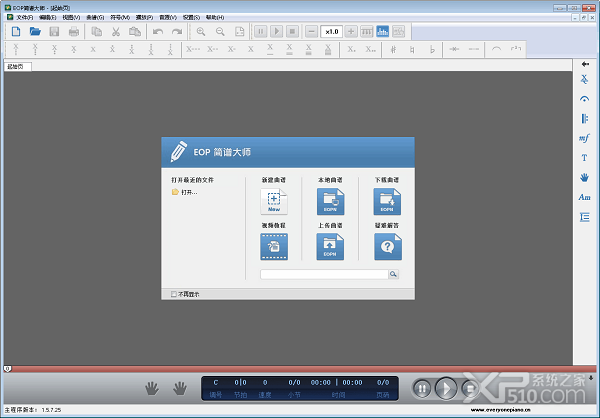Open 疑难解答 help question icon
Image resolution: width=600 pixels, height=418 pixels.
pyautogui.click(x=388, y=247)
